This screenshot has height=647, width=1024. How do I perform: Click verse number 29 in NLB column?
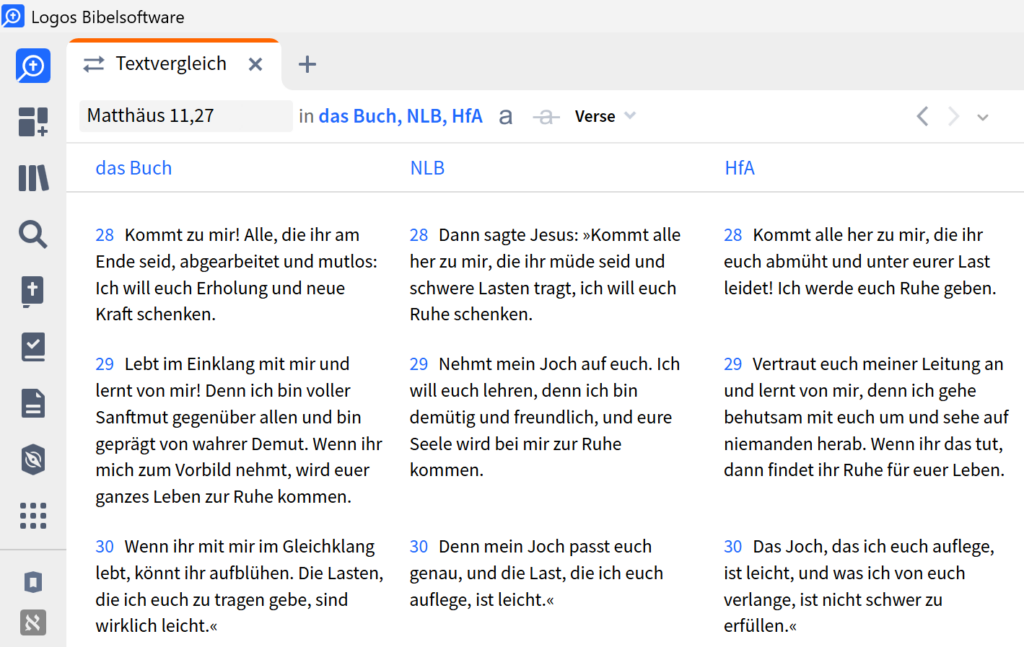(x=419, y=364)
